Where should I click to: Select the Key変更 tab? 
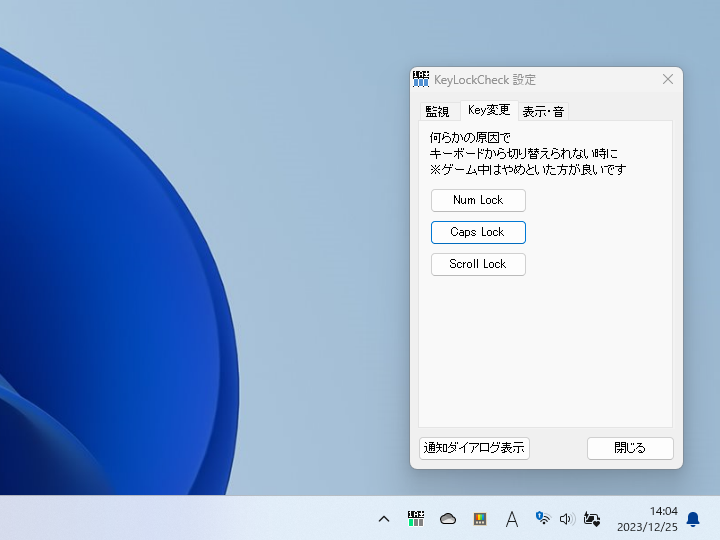pos(489,110)
